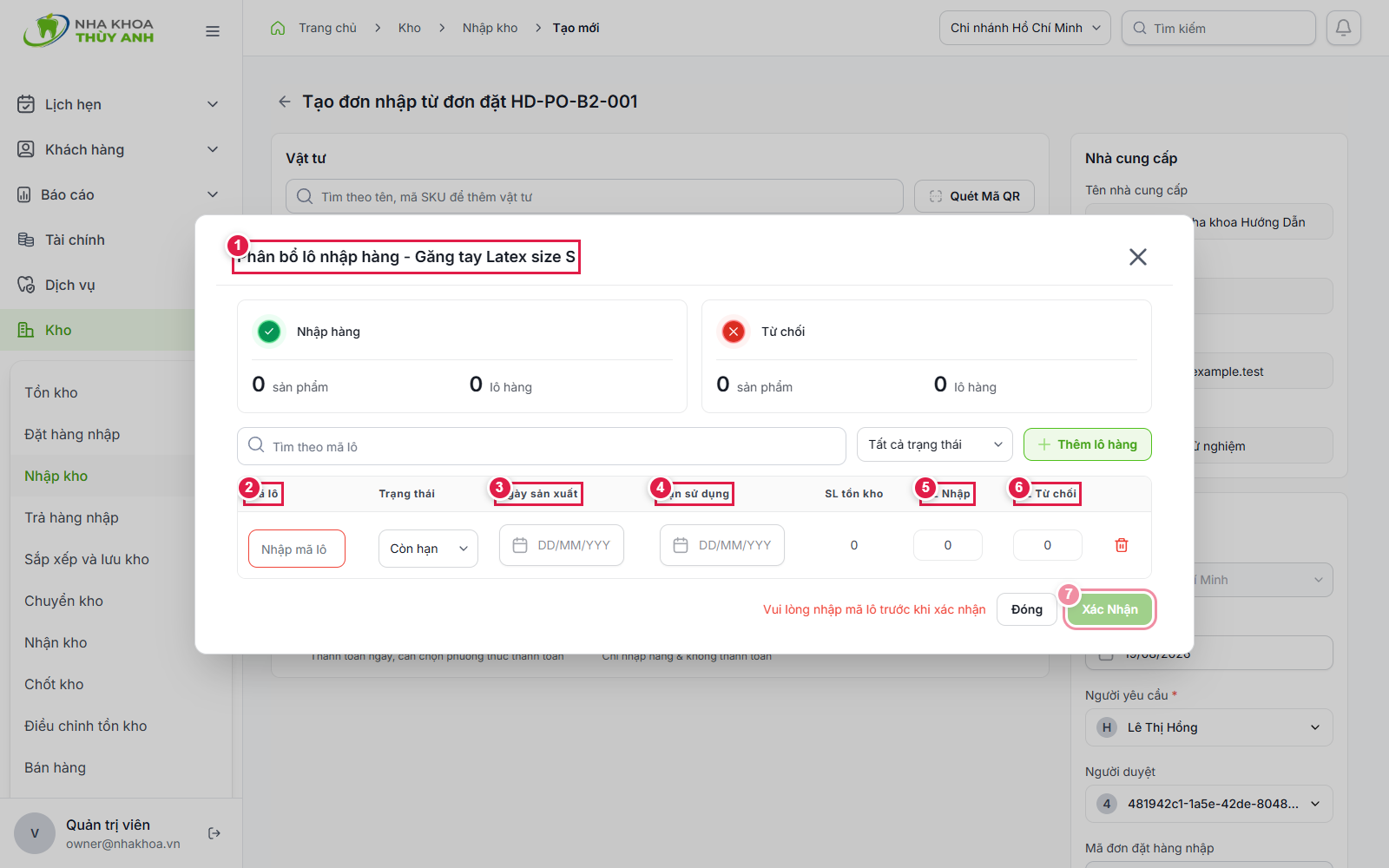The height and width of the screenshot is (868, 1389).
Task: Open Chuyển kho menu item
Action: [x=63, y=601]
